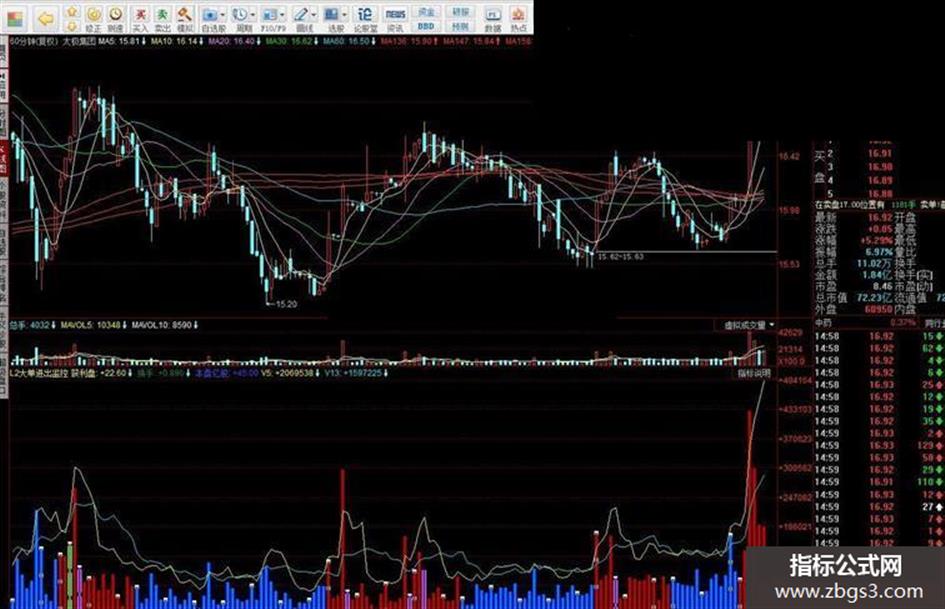Image resolution: width=945 pixels, height=609 pixels.
Task: Click the yellow down arrow icon
Action: (x=72, y=25)
